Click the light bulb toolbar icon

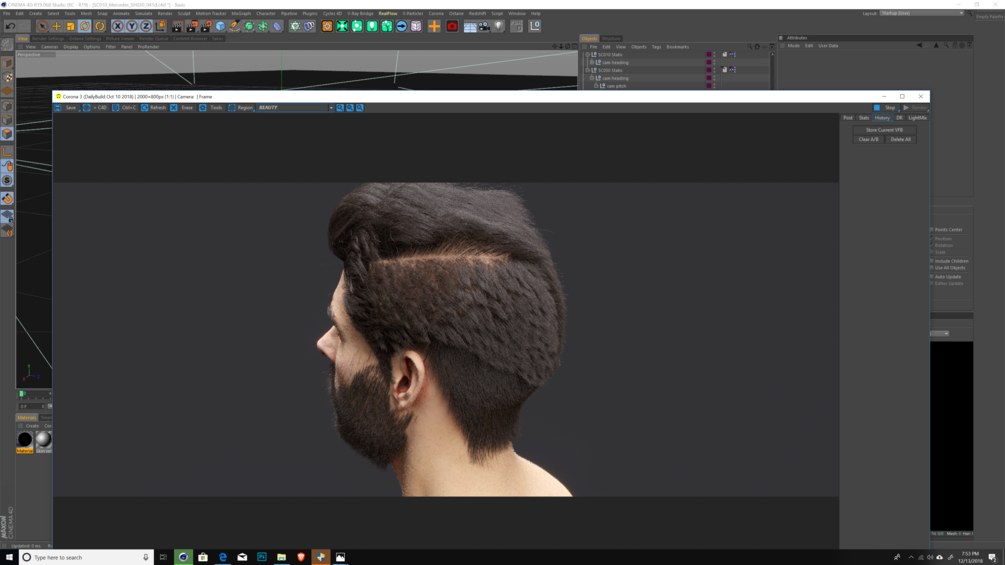(x=499, y=26)
